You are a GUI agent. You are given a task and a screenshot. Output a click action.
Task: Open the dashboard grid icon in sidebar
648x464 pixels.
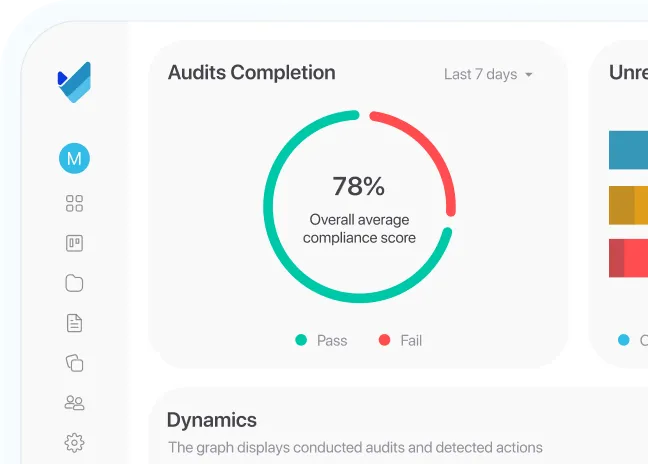(x=74, y=203)
